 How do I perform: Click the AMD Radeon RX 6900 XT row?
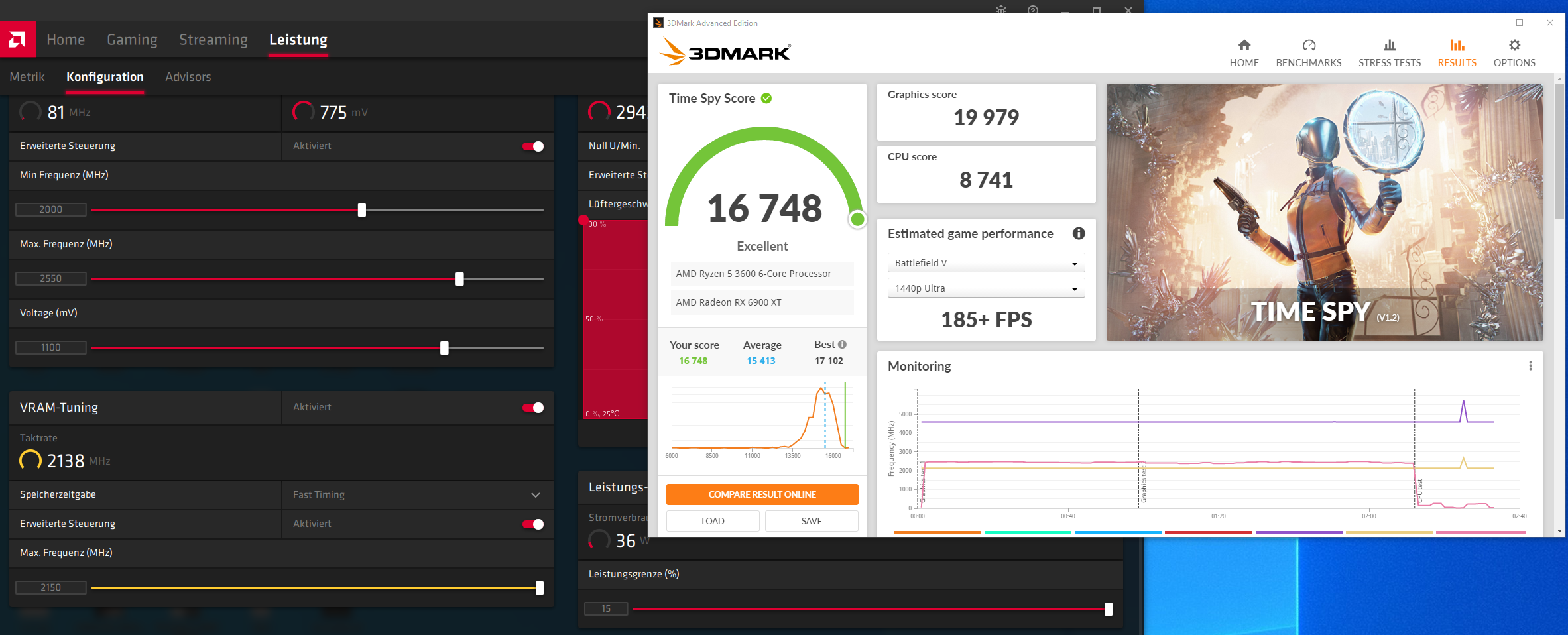762,302
